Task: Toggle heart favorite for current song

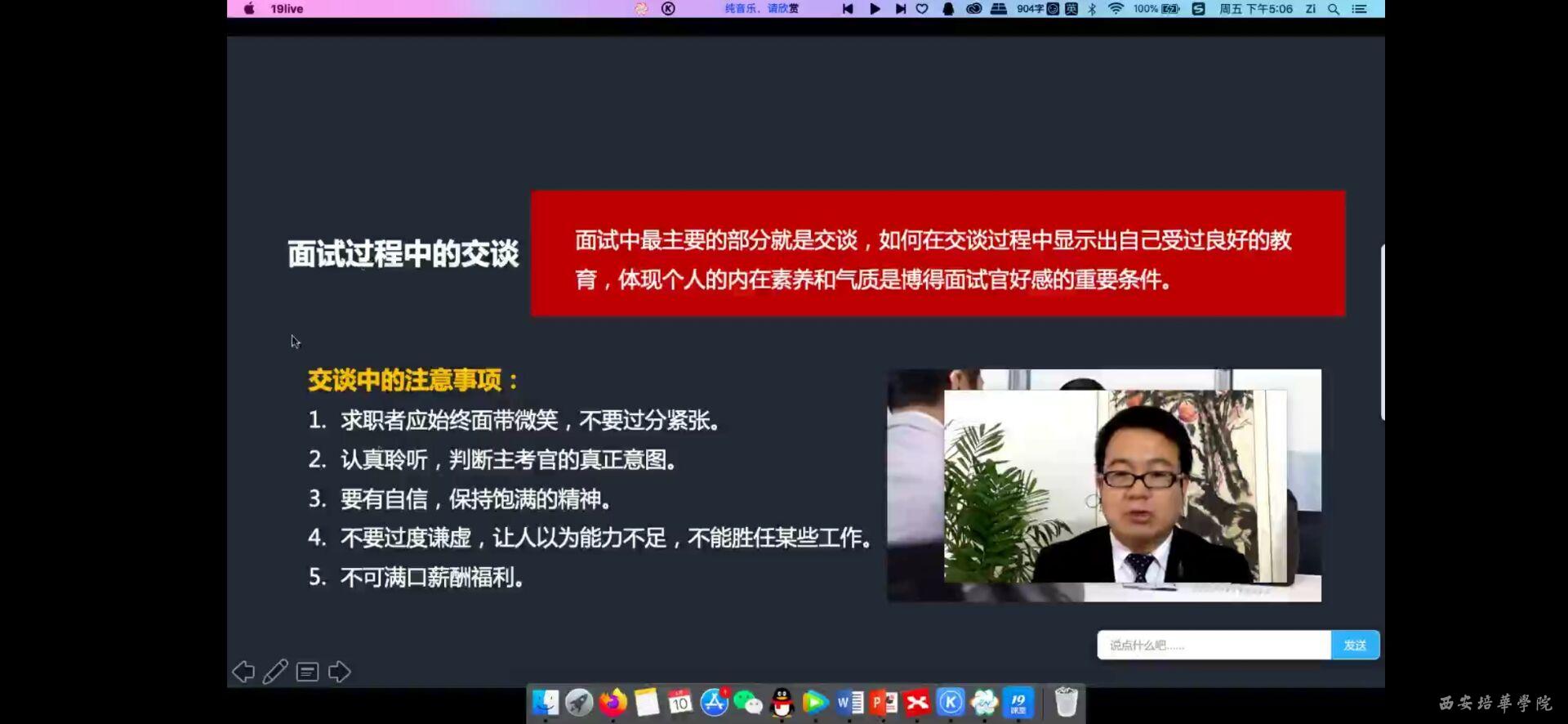Action: [x=922, y=9]
